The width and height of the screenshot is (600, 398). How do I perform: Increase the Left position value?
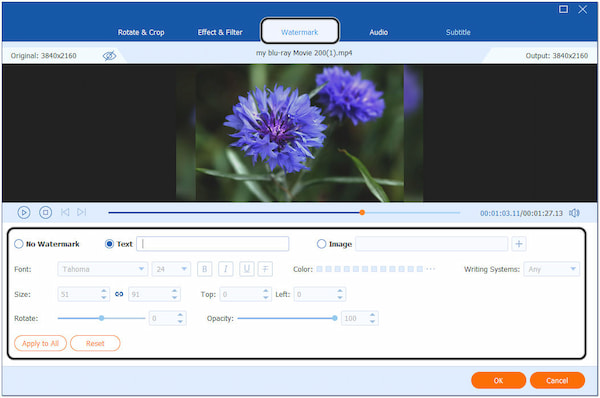pos(340,291)
